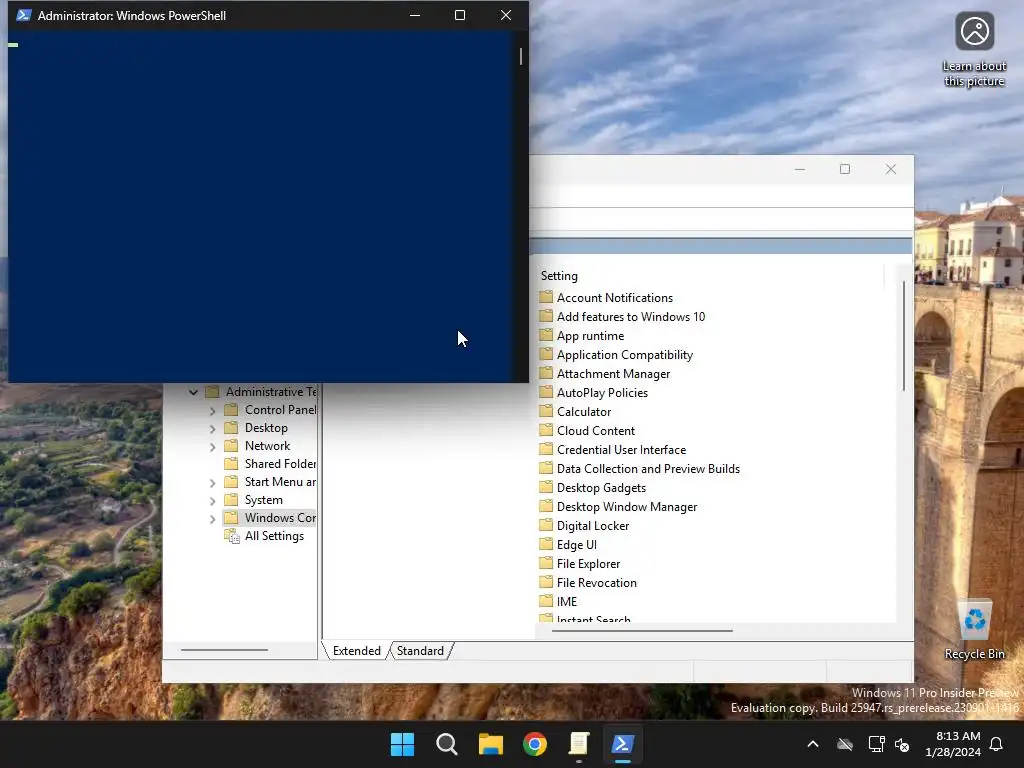Open the Windows Start menu
1024x768 pixels.
pyautogui.click(x=402, y=744)
